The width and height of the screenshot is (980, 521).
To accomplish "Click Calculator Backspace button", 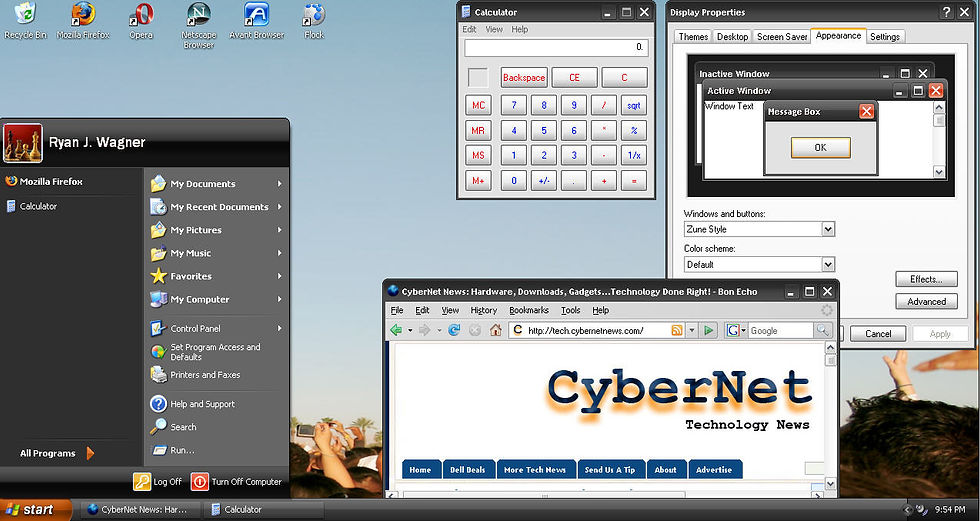I will [x=524, y=78].
